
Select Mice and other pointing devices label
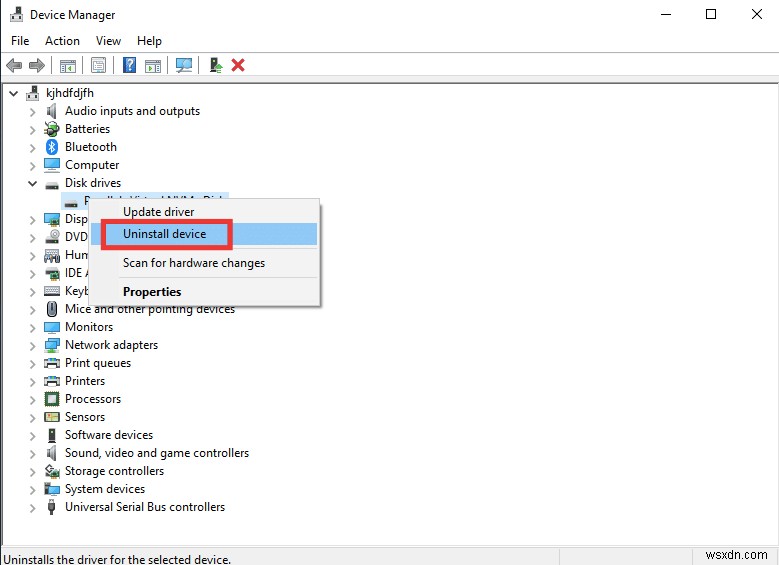150,309
